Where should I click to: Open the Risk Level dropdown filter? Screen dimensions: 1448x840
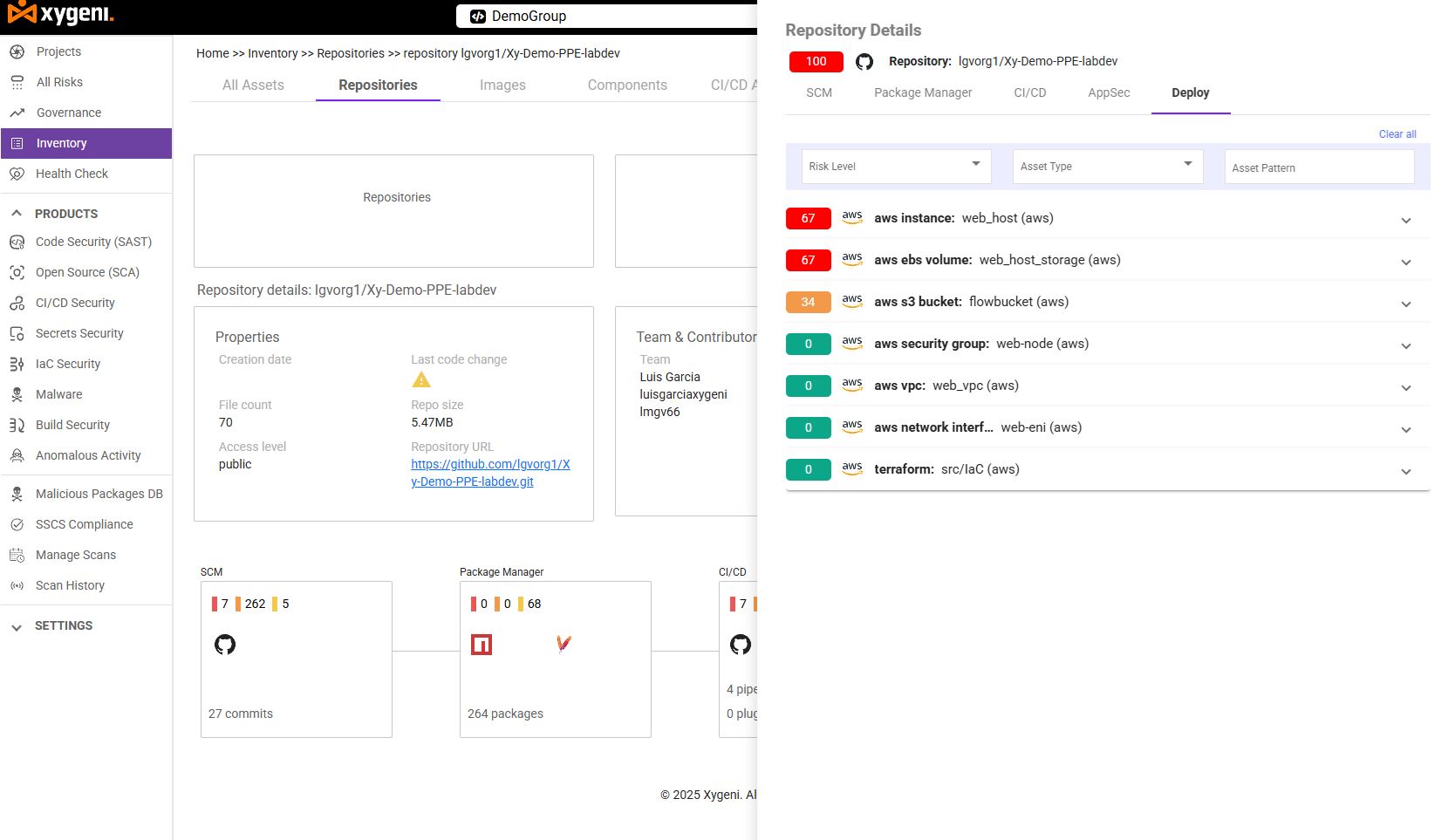[x=896, y=166]
